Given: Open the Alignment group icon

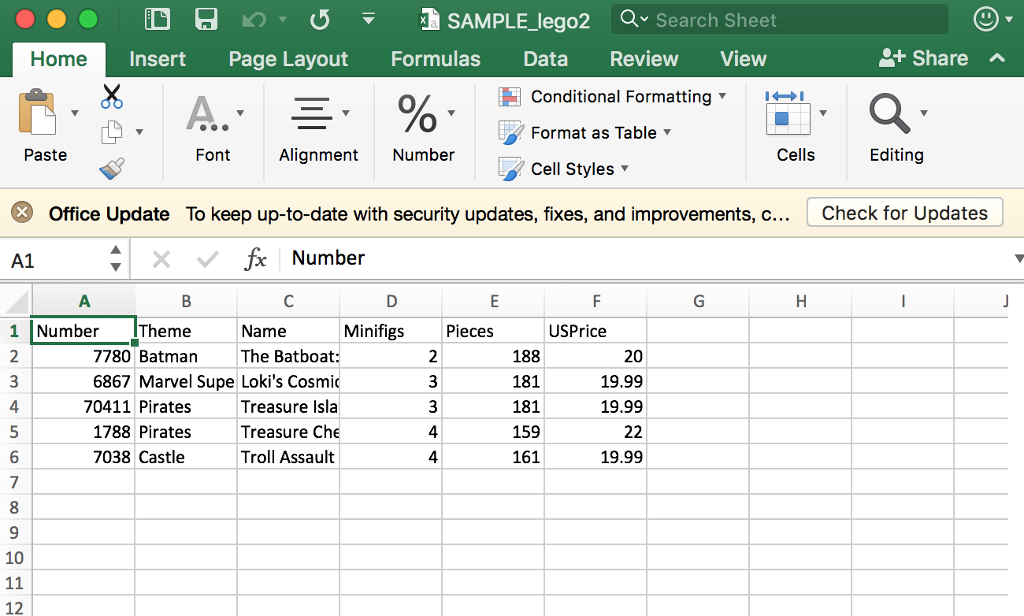Looking at the screenshot, I should click(x=312, y=113).
